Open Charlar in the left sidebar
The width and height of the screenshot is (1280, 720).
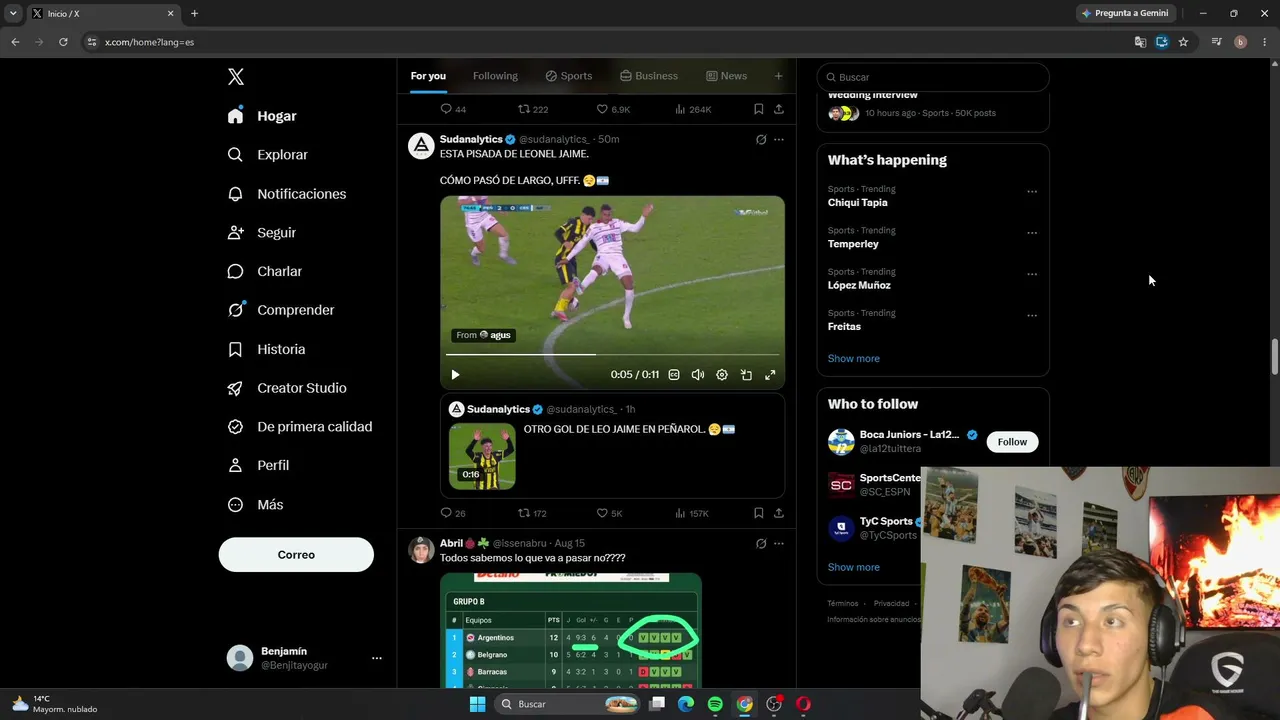(x=264, y=271)
